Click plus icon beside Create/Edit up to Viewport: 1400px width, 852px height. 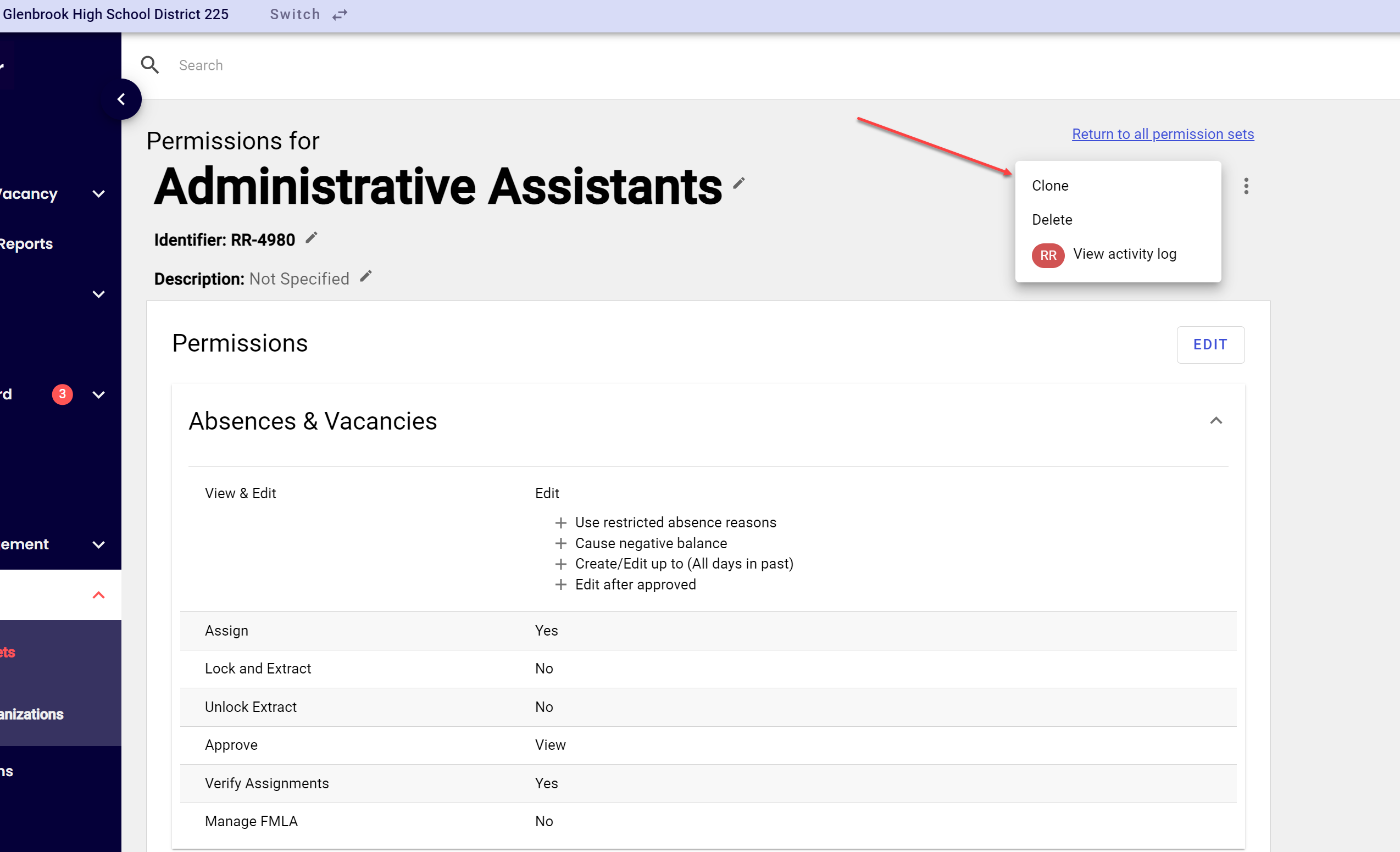click(x=561, y=564)
